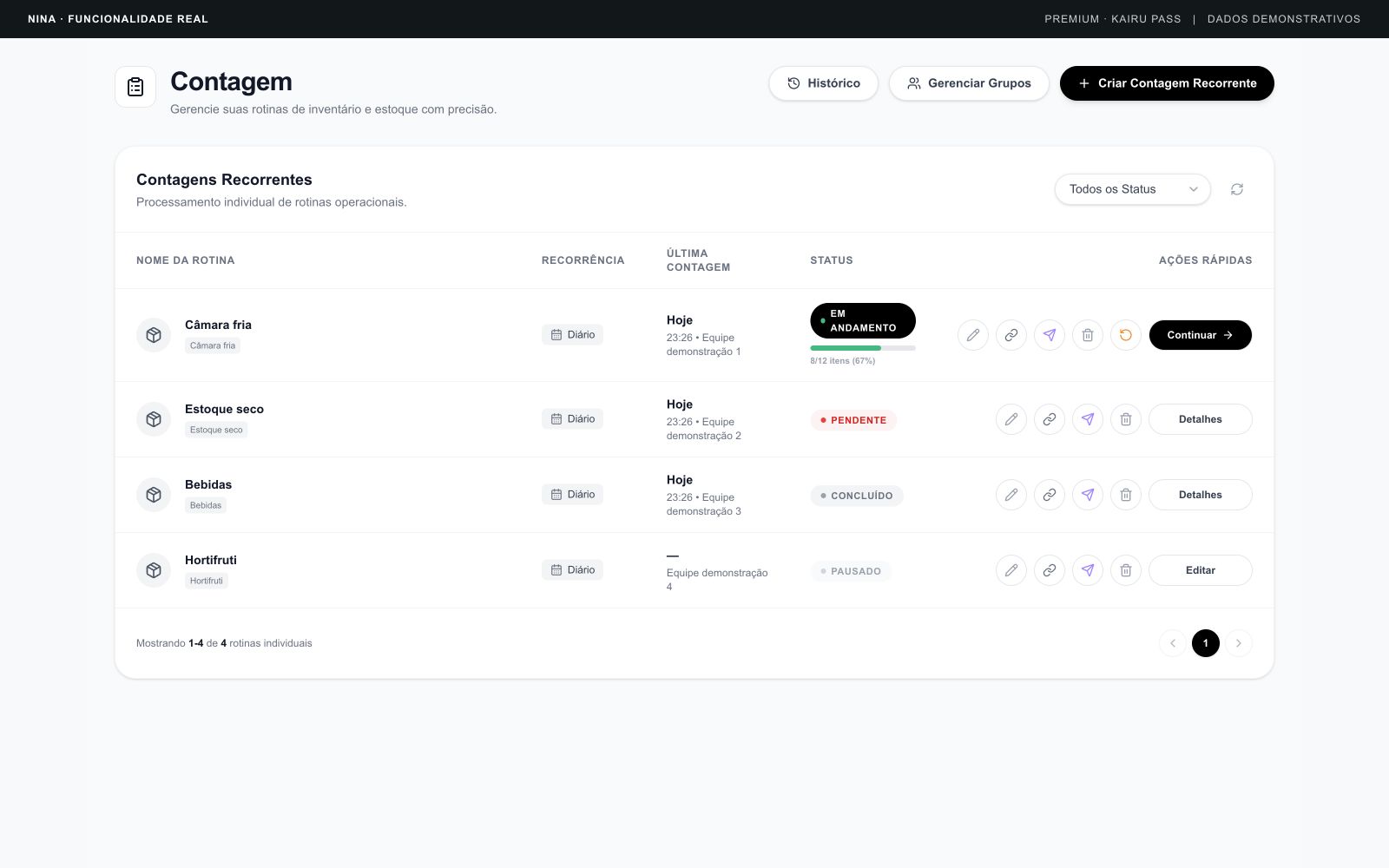Send icon in Estoque seco row

(1088, 419)
